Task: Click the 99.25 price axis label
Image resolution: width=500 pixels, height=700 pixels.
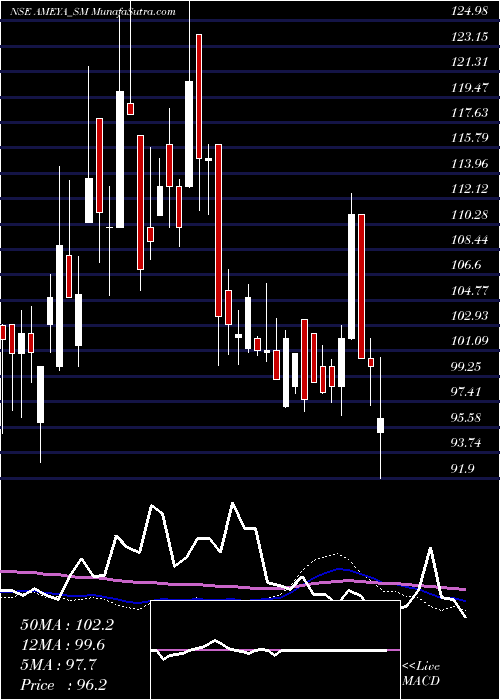Action: [x=467, y=367]
